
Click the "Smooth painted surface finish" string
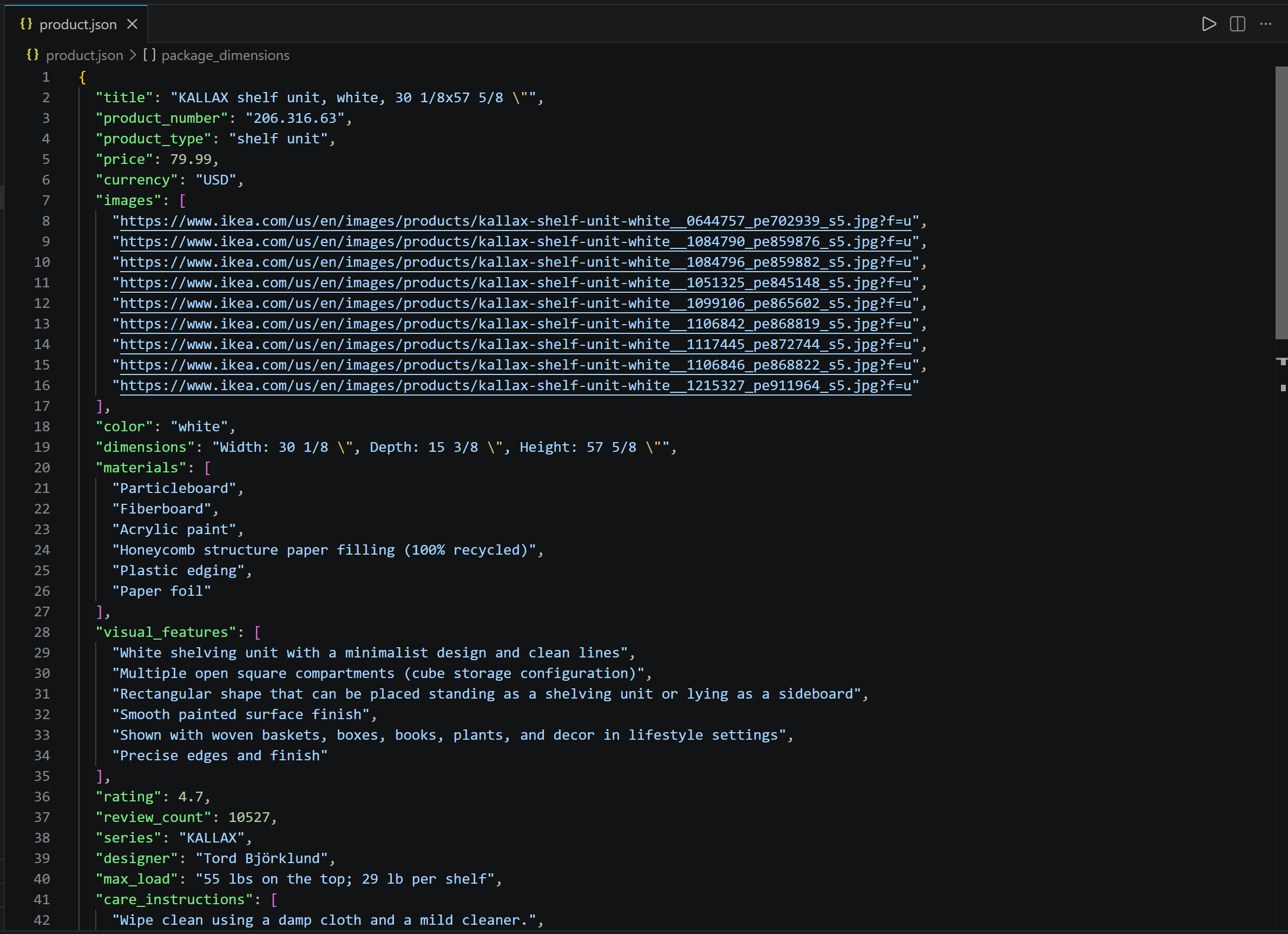coord(241,714)
